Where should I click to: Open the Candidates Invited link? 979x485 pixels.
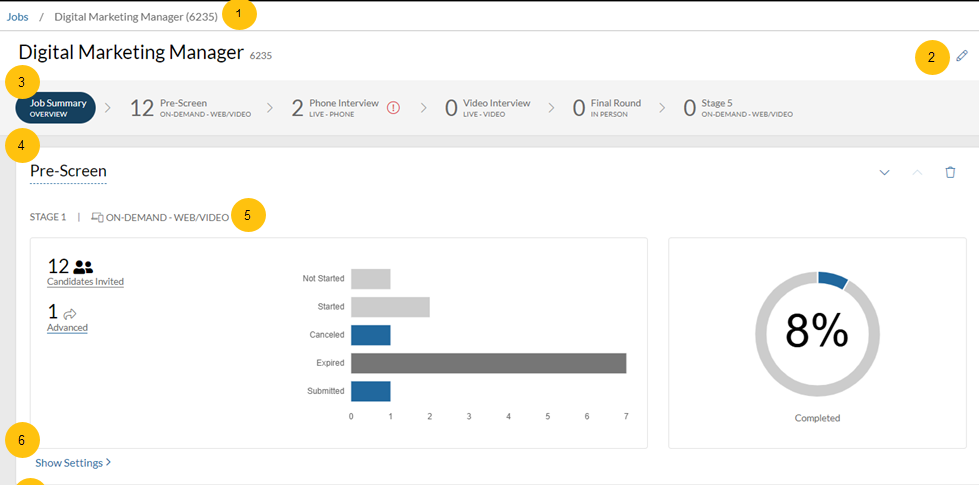tap(85, 282)
